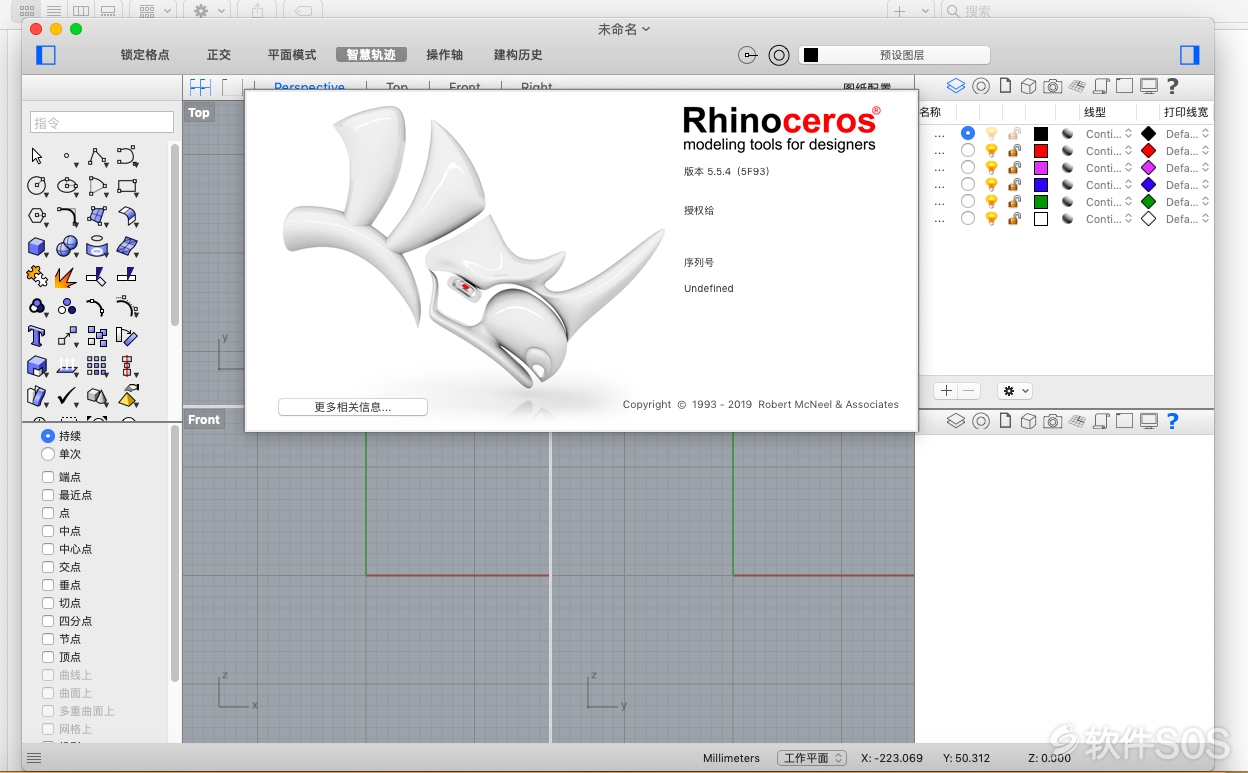Image resolution: width=1248 pixels, height=773 pixels.
Task: Remove layer with minus button
Action: point(969,391)
